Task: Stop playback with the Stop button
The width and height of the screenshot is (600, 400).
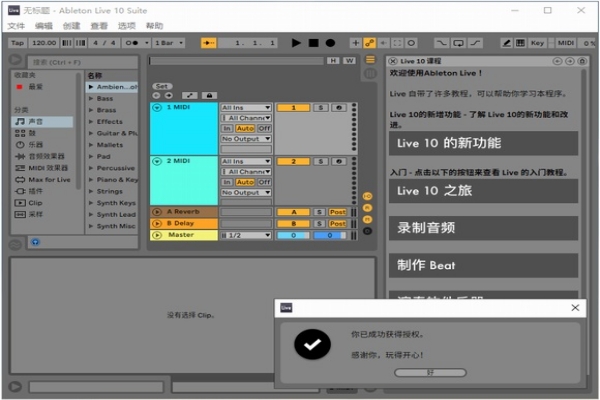Action: 313,43
